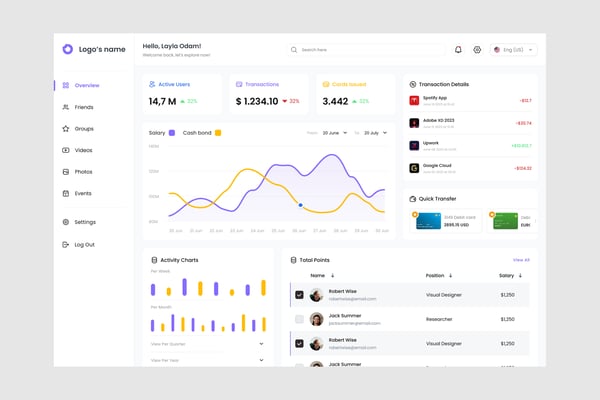Toggle the Salary legend series
The width and height of the screenshot is (600, 400).
point(172,133)
